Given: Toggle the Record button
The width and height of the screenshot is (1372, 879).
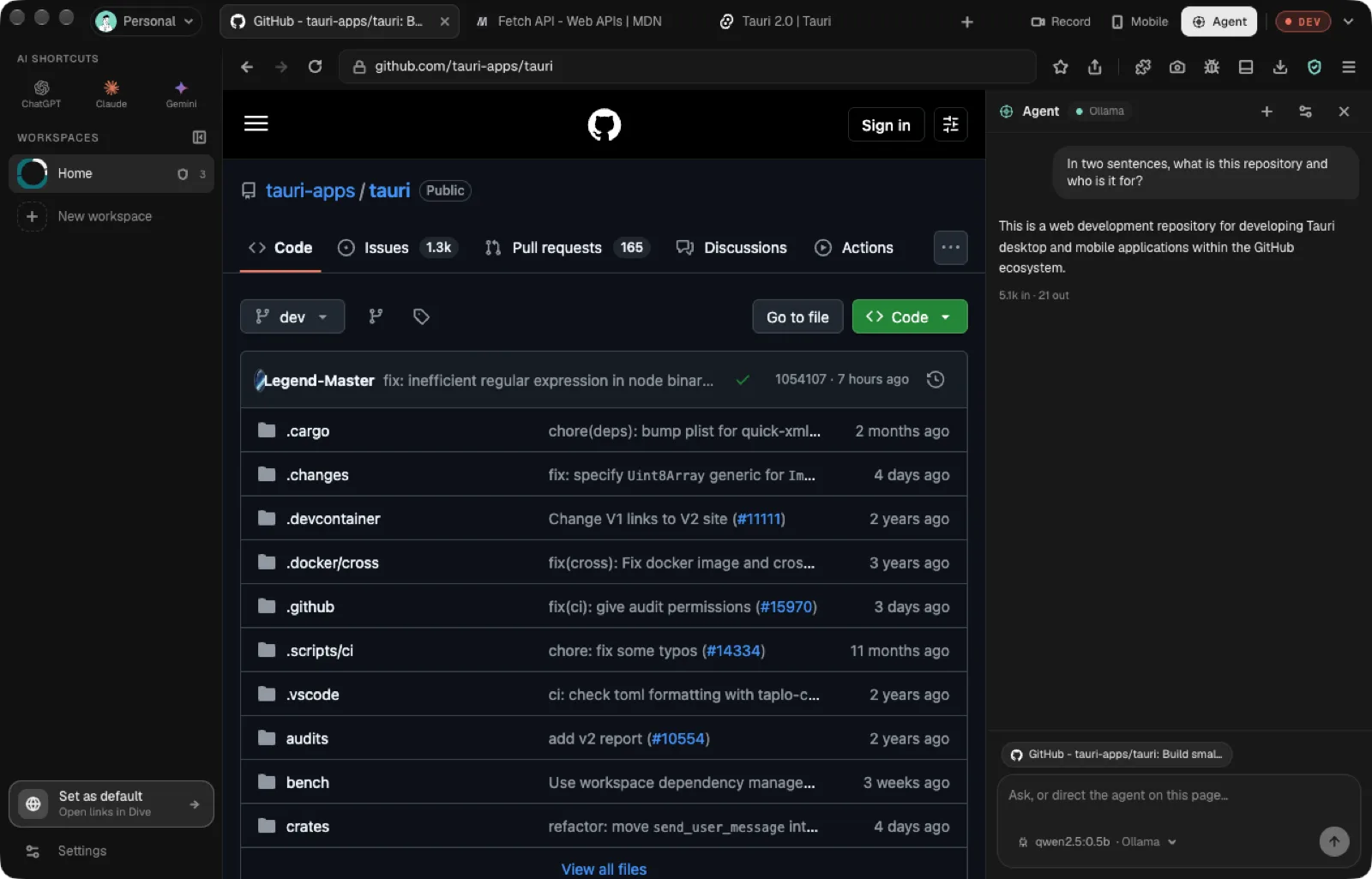Looking at the screenshot, I should point(1061,21).
